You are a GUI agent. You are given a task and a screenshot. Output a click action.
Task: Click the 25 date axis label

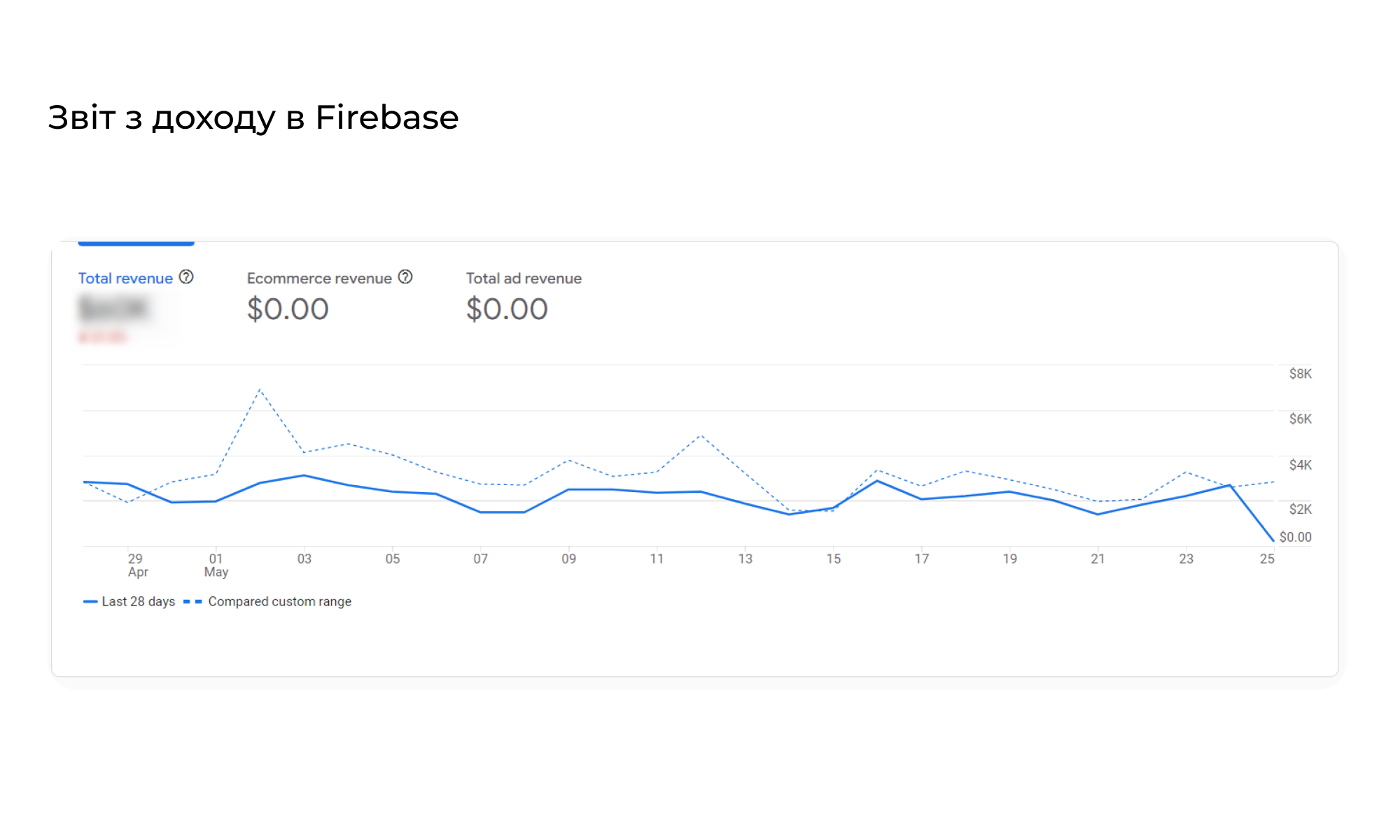(1267, 559)
